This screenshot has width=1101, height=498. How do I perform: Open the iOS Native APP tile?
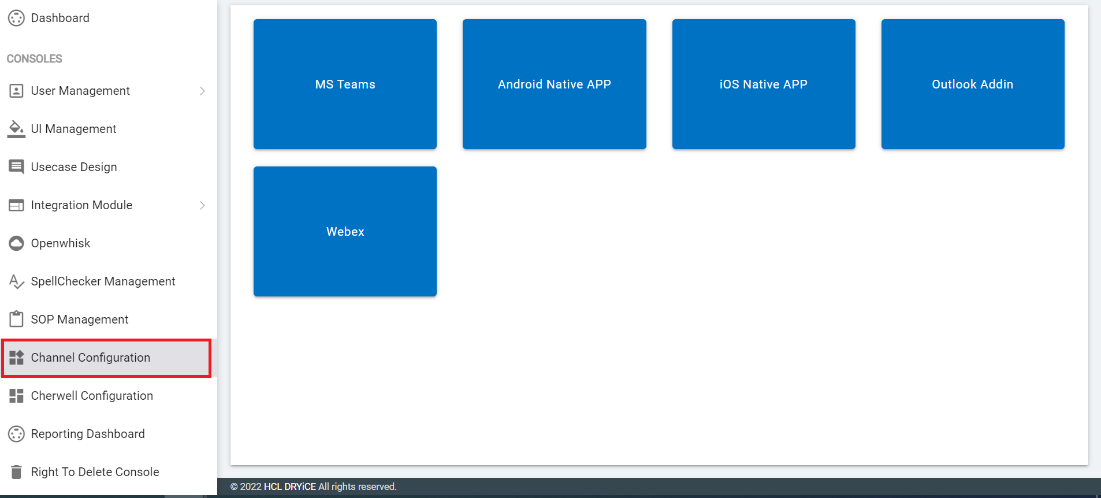click(x=763, y=84)
